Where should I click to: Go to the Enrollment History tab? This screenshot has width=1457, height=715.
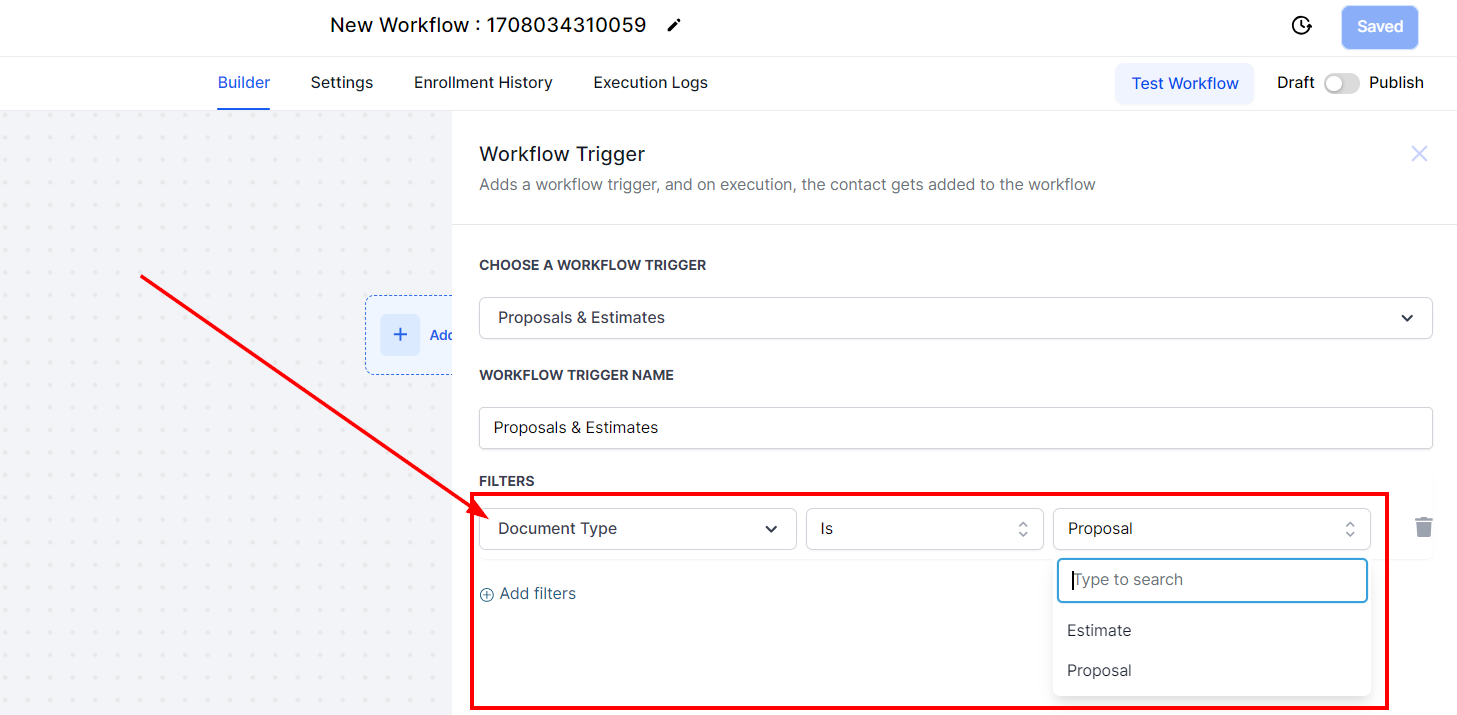[x=483, y=83]
